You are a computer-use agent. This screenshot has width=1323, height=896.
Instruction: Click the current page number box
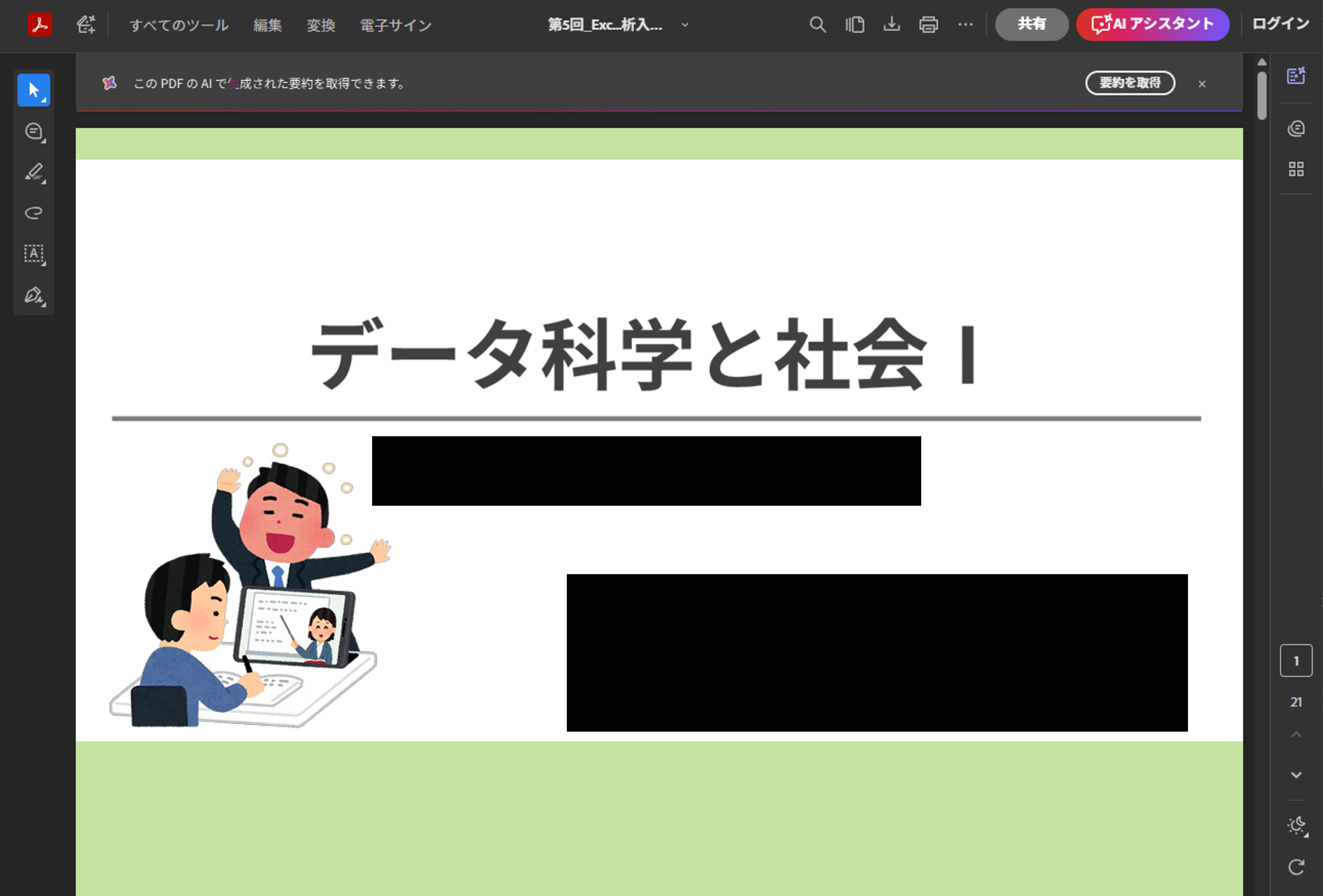[x=1296, y=661]
